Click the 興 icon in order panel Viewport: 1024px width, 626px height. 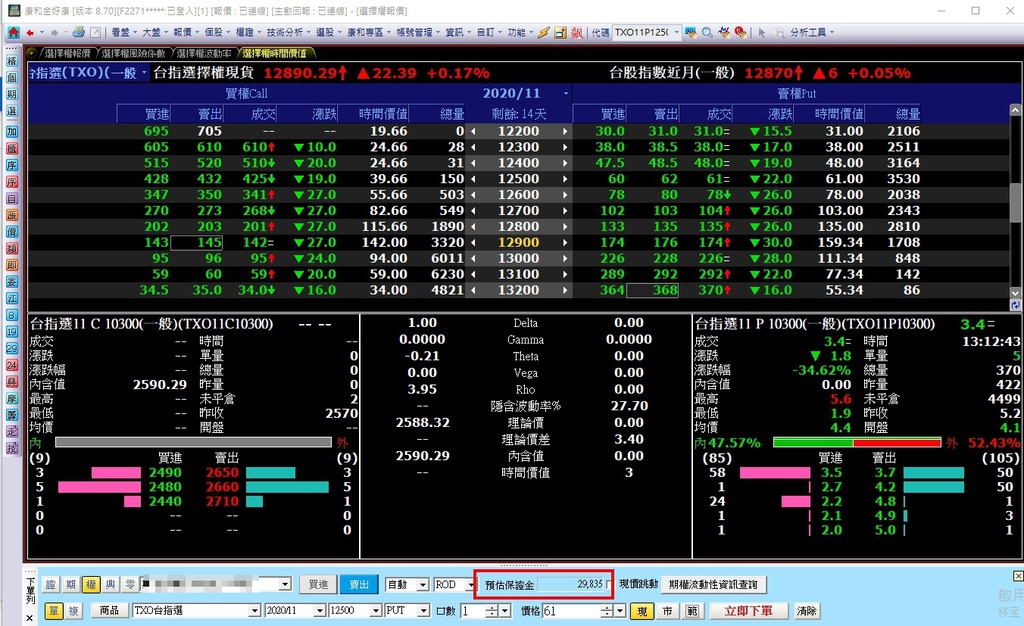(x=111, y=584)
